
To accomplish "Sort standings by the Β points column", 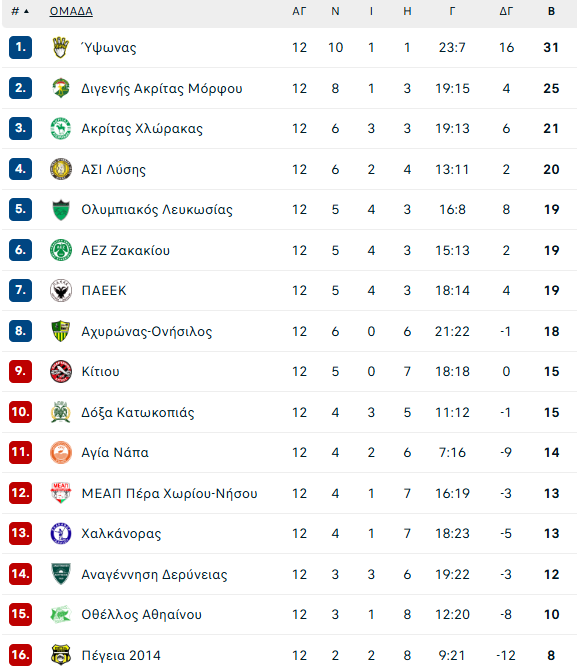I will pos(551,11).
